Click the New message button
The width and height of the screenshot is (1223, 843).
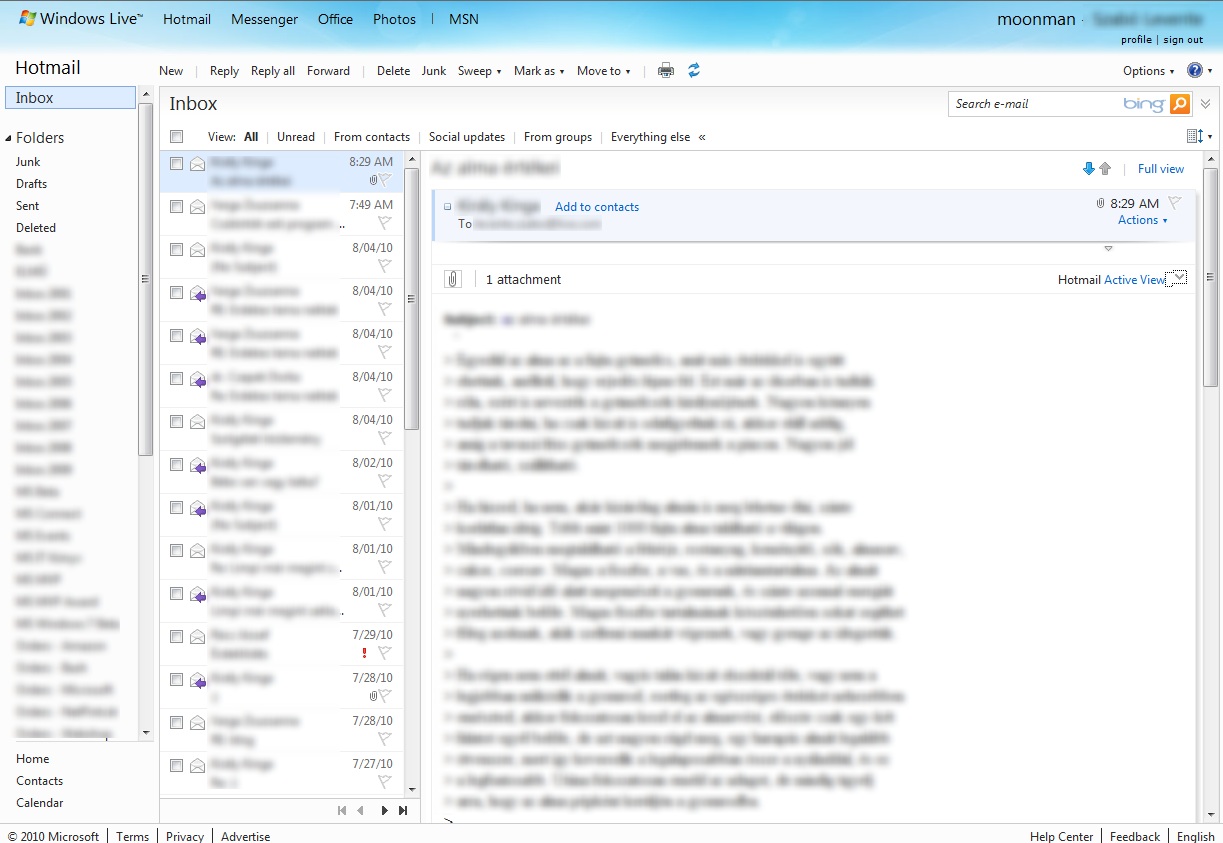point(171,71)
